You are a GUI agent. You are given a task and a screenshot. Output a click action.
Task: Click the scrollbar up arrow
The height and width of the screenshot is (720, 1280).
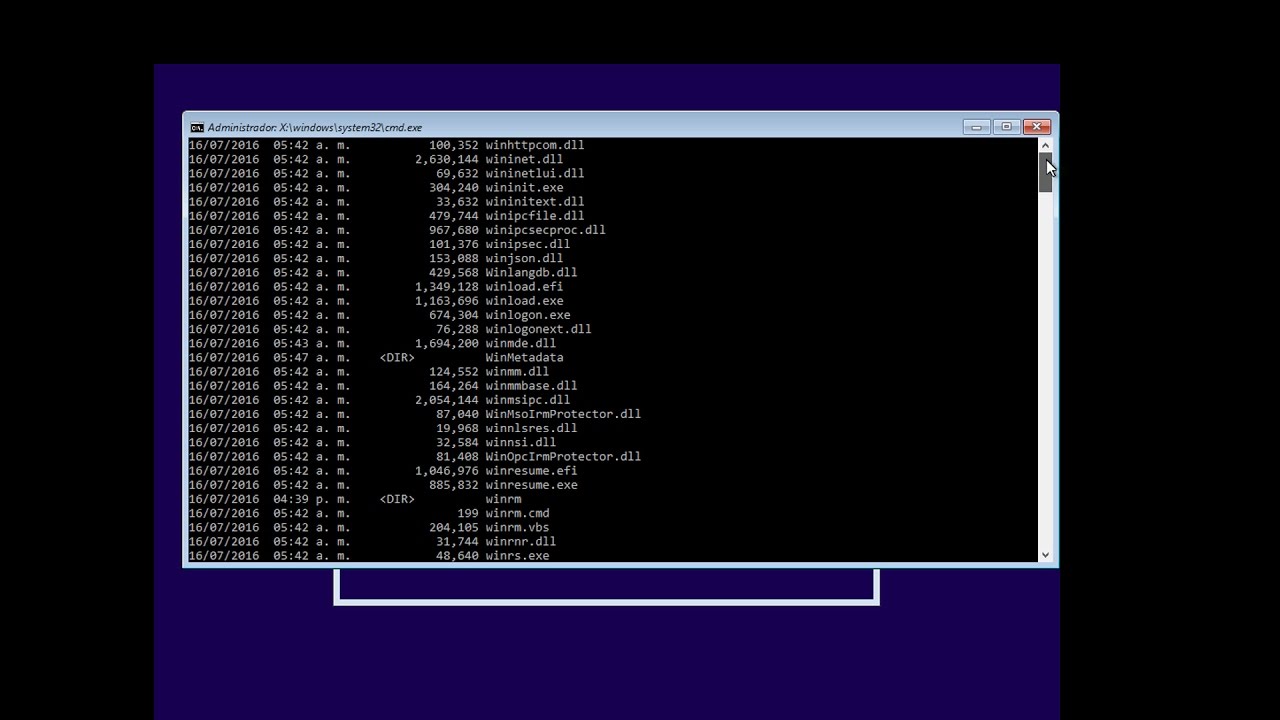(x=1045, y=145)
